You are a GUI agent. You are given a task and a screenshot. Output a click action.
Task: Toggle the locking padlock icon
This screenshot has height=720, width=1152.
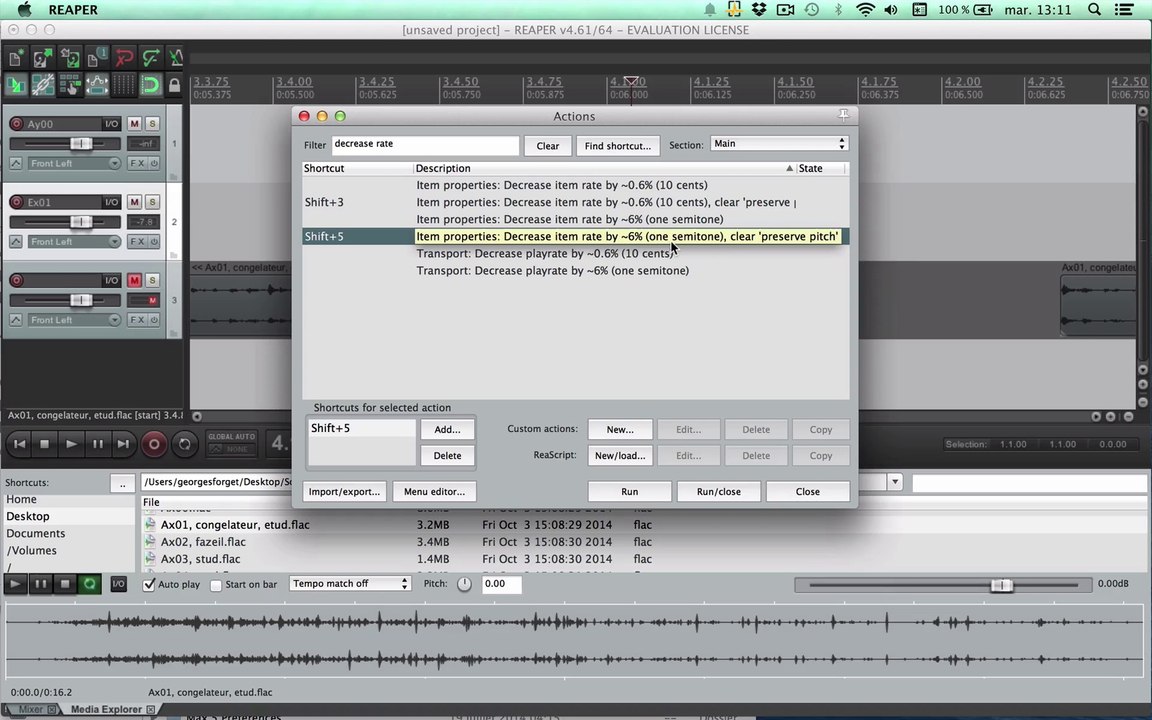pos(174,85)
